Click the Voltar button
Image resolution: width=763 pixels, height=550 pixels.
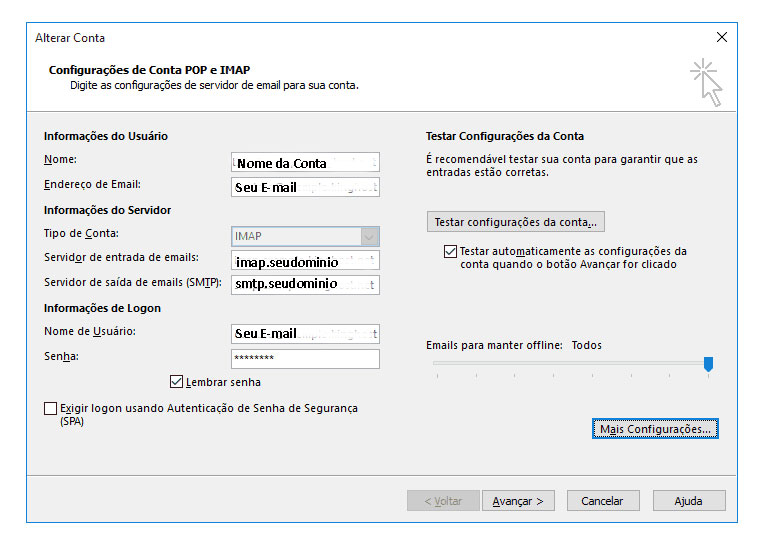pyautogui.click(x=441, y=501)
